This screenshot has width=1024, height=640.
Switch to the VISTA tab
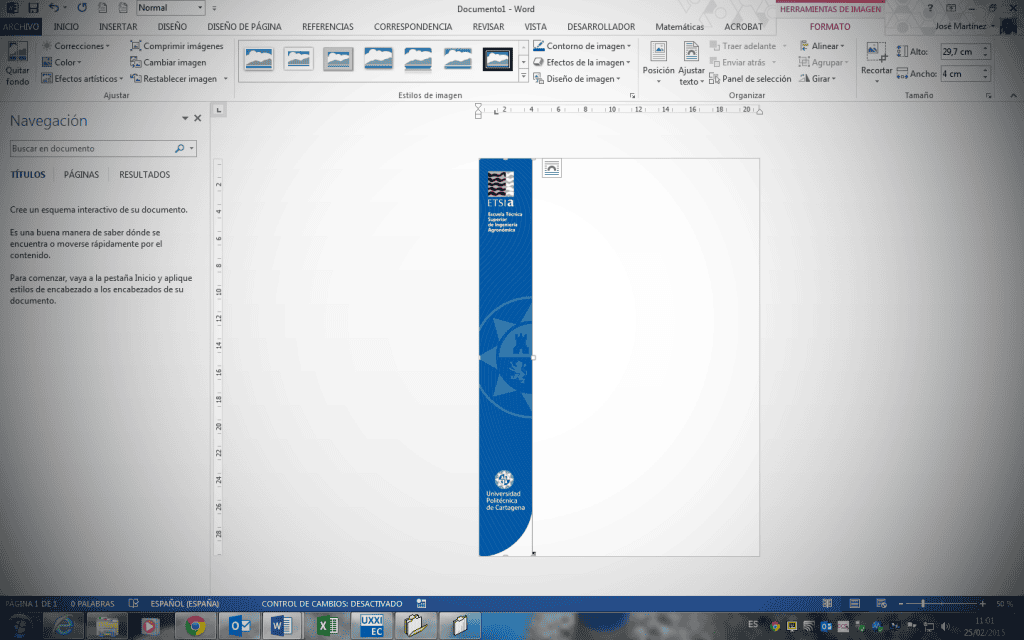pos(536,27)
